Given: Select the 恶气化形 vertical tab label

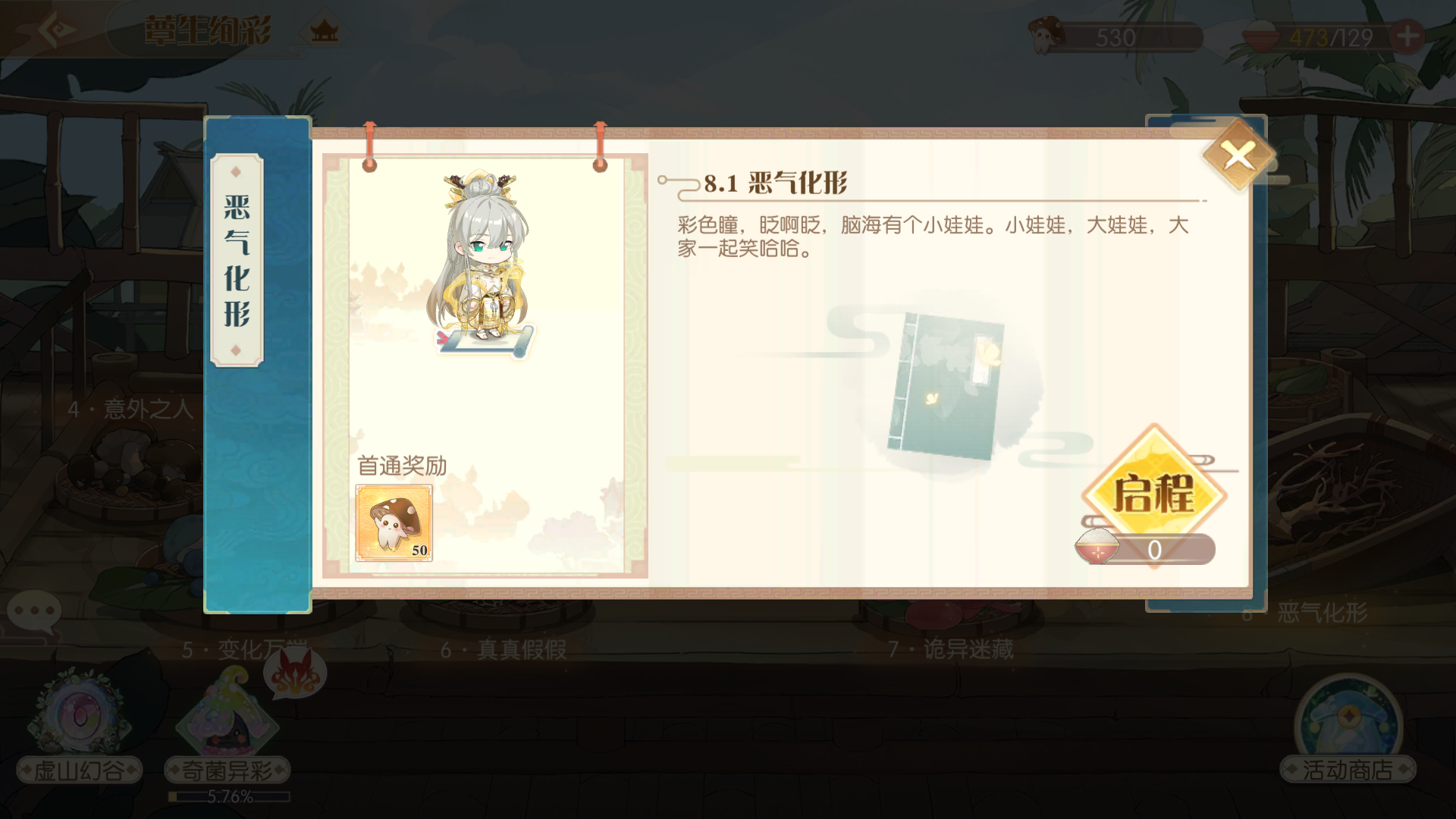Looking at the screenshot, I should pyautogui.click(x=237, y=260).
